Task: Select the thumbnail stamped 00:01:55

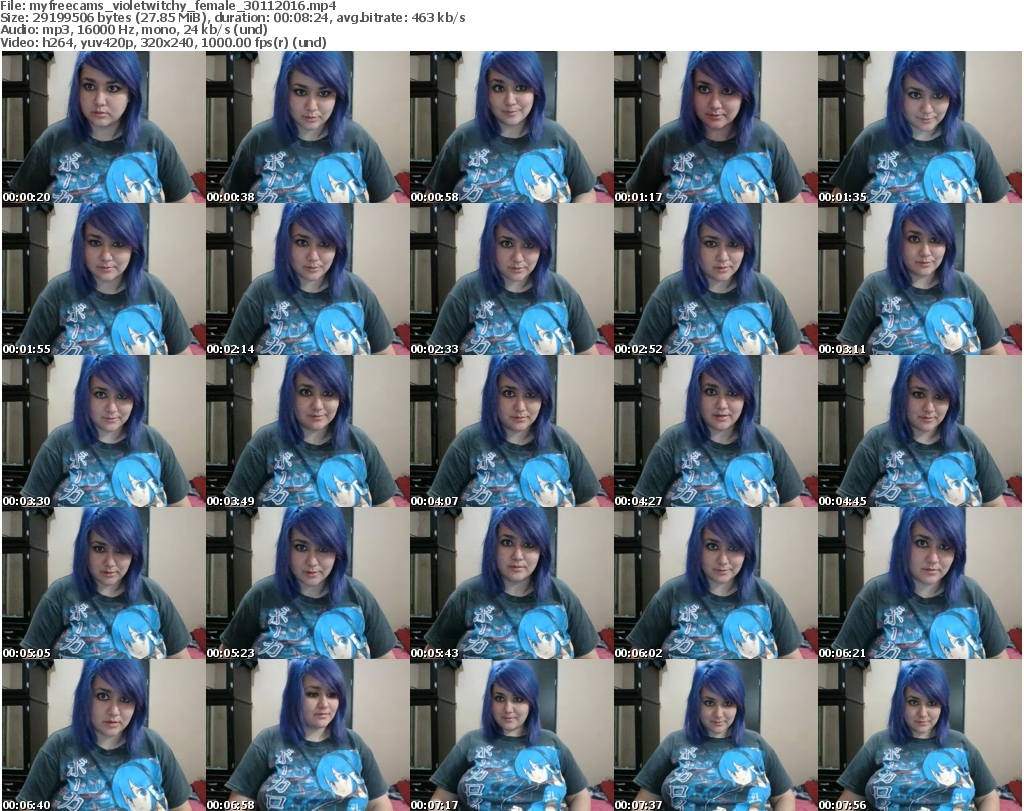Action: click(x=103, y=279)
